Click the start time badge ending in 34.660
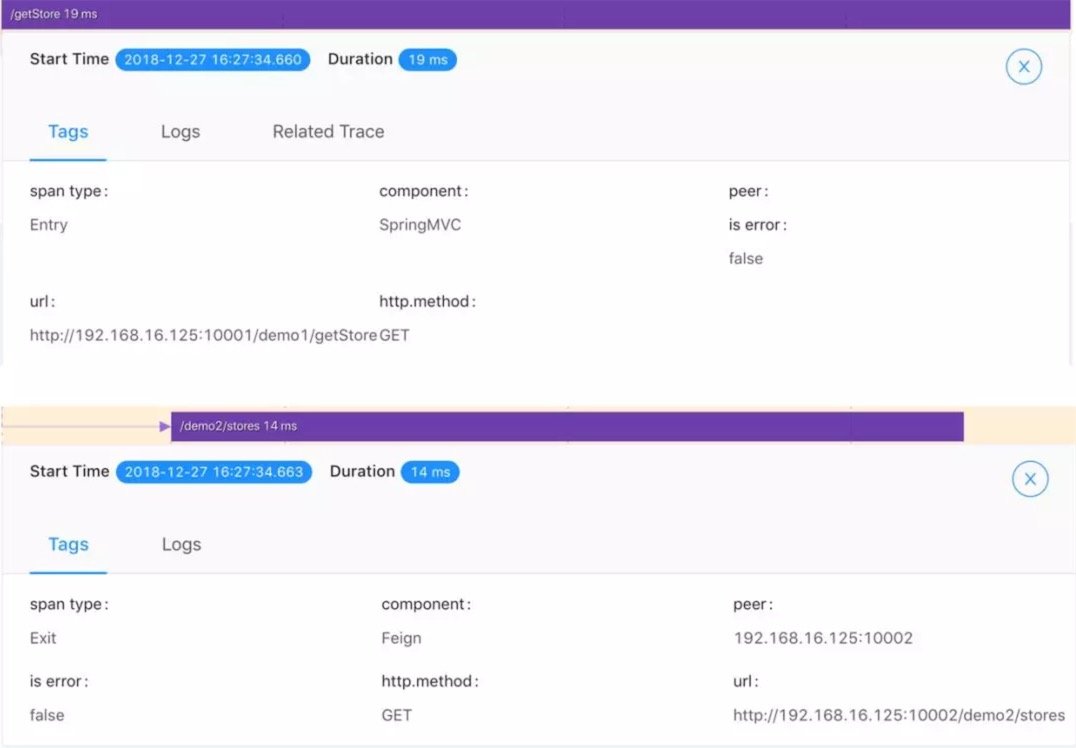This screenshot has width=1076, height=748. [212, 60]
